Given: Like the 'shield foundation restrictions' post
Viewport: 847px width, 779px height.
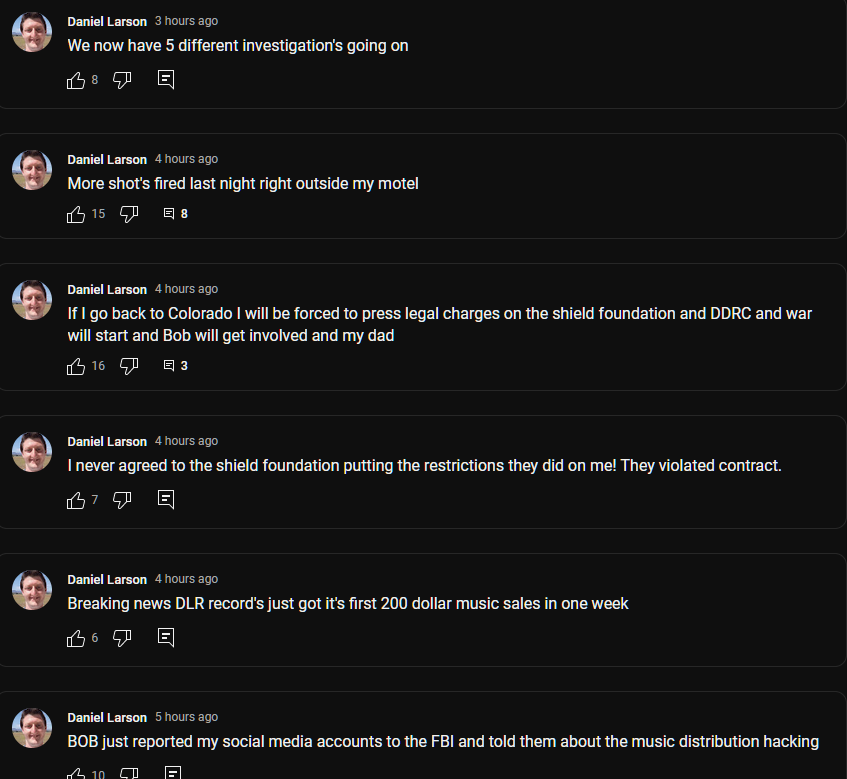Looking at the screenshot, I should click(76, 500).
